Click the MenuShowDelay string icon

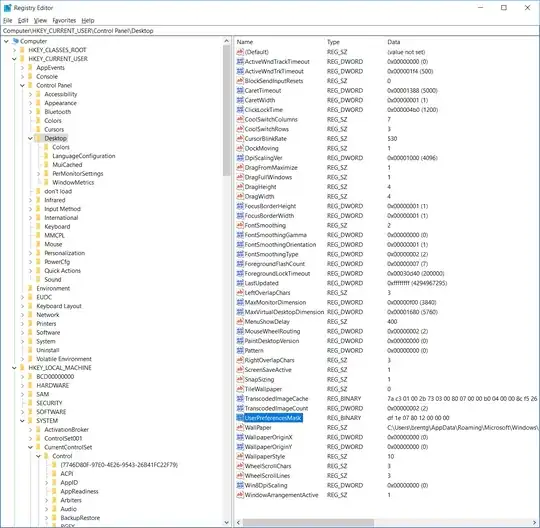pyautogui.click(x=240, y=321)
